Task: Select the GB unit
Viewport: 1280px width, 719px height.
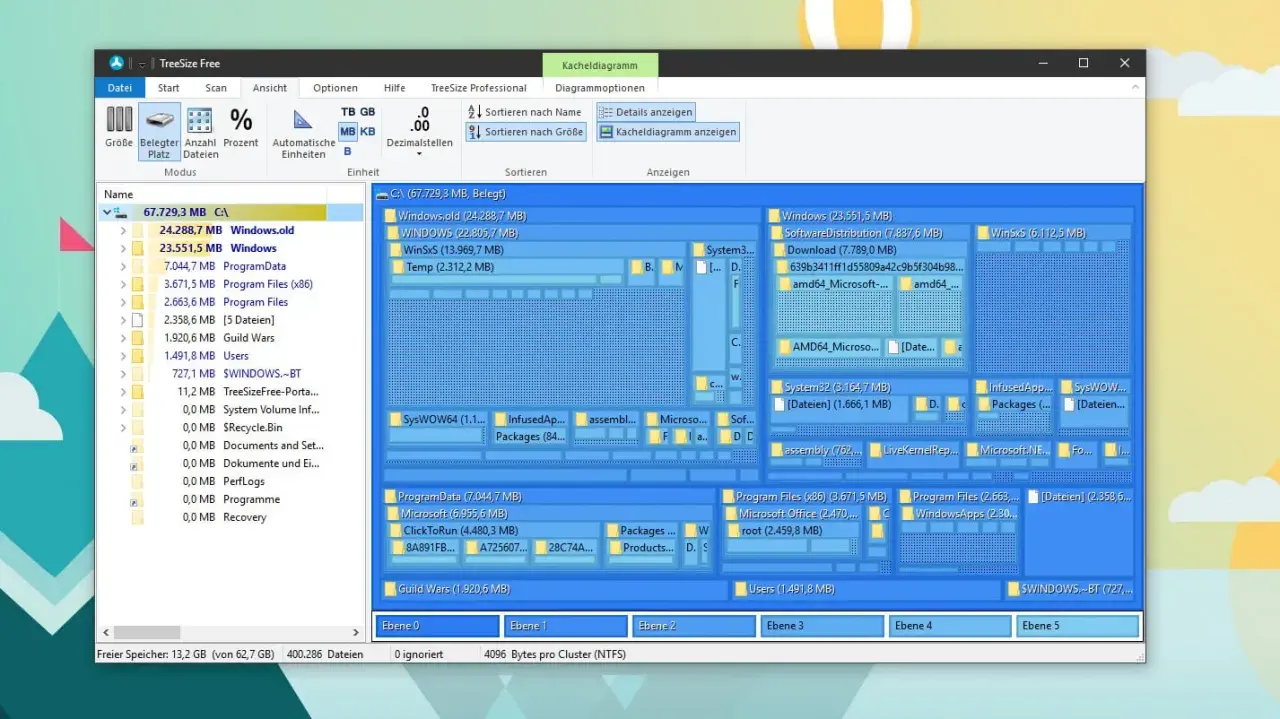Action: pos(367,112)
